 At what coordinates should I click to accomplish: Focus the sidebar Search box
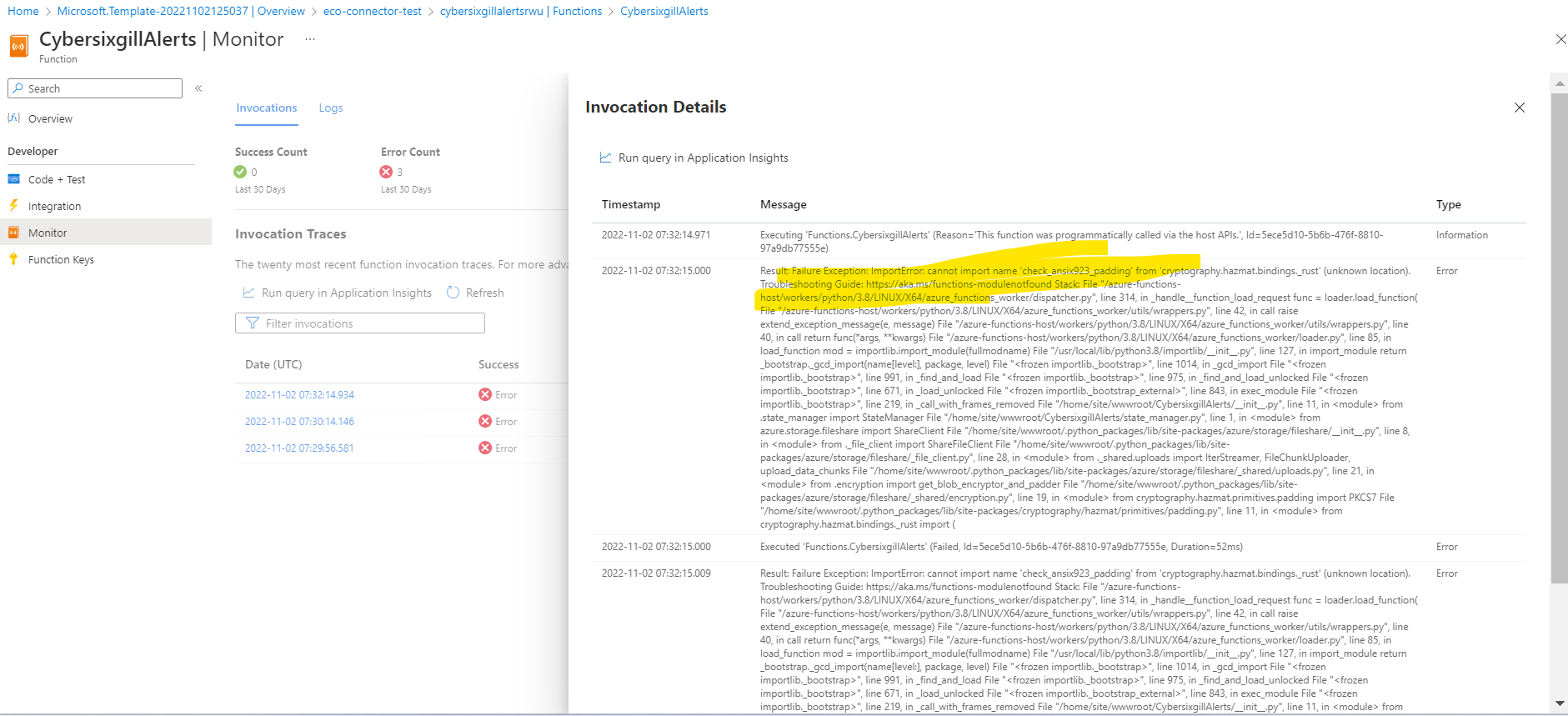(x=95, y=88)
